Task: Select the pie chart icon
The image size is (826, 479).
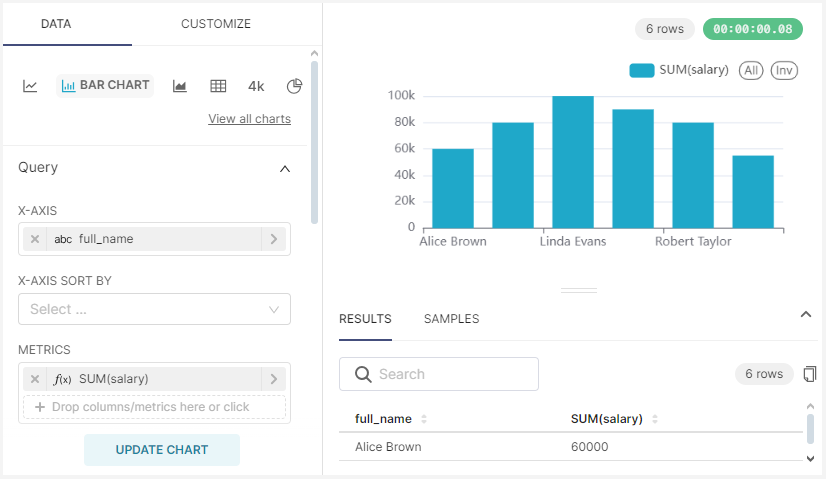Action: (x=294, y=86)
